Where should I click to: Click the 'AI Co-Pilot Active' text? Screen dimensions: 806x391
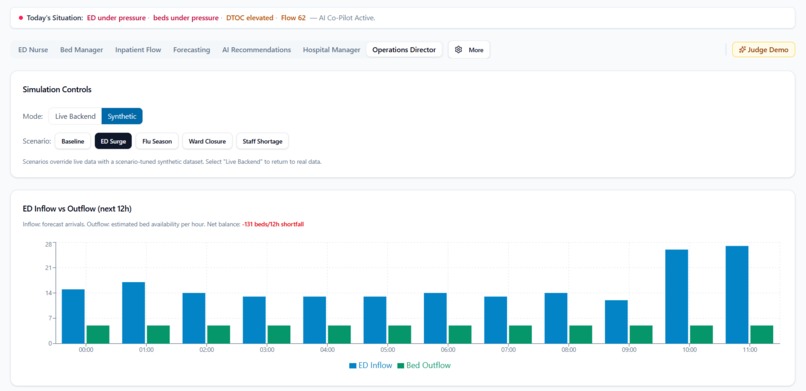347,18
